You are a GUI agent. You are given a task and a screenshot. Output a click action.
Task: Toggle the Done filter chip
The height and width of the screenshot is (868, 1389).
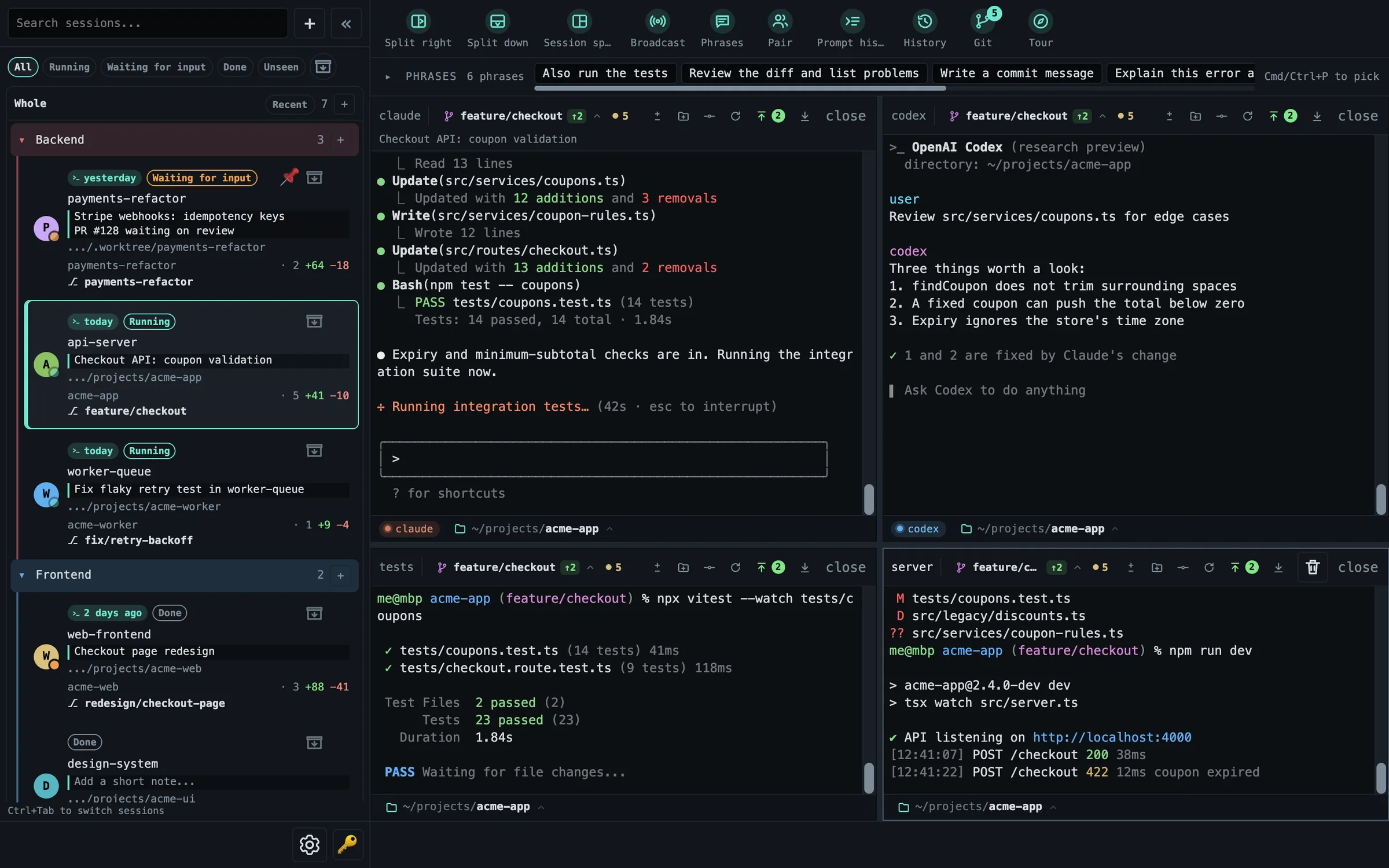coord(235,67)
